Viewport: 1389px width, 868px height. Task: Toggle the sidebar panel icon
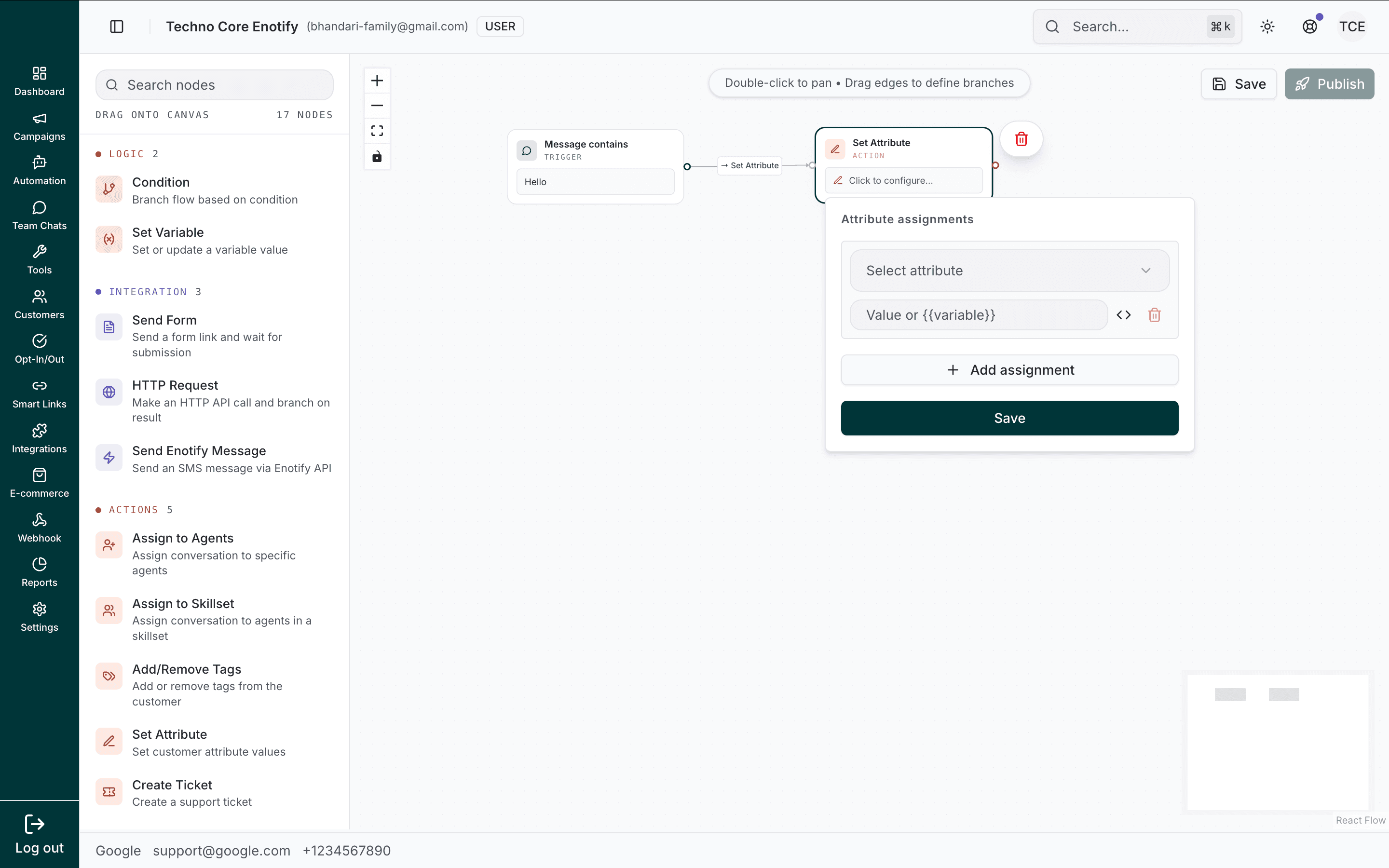click(117, 27)
